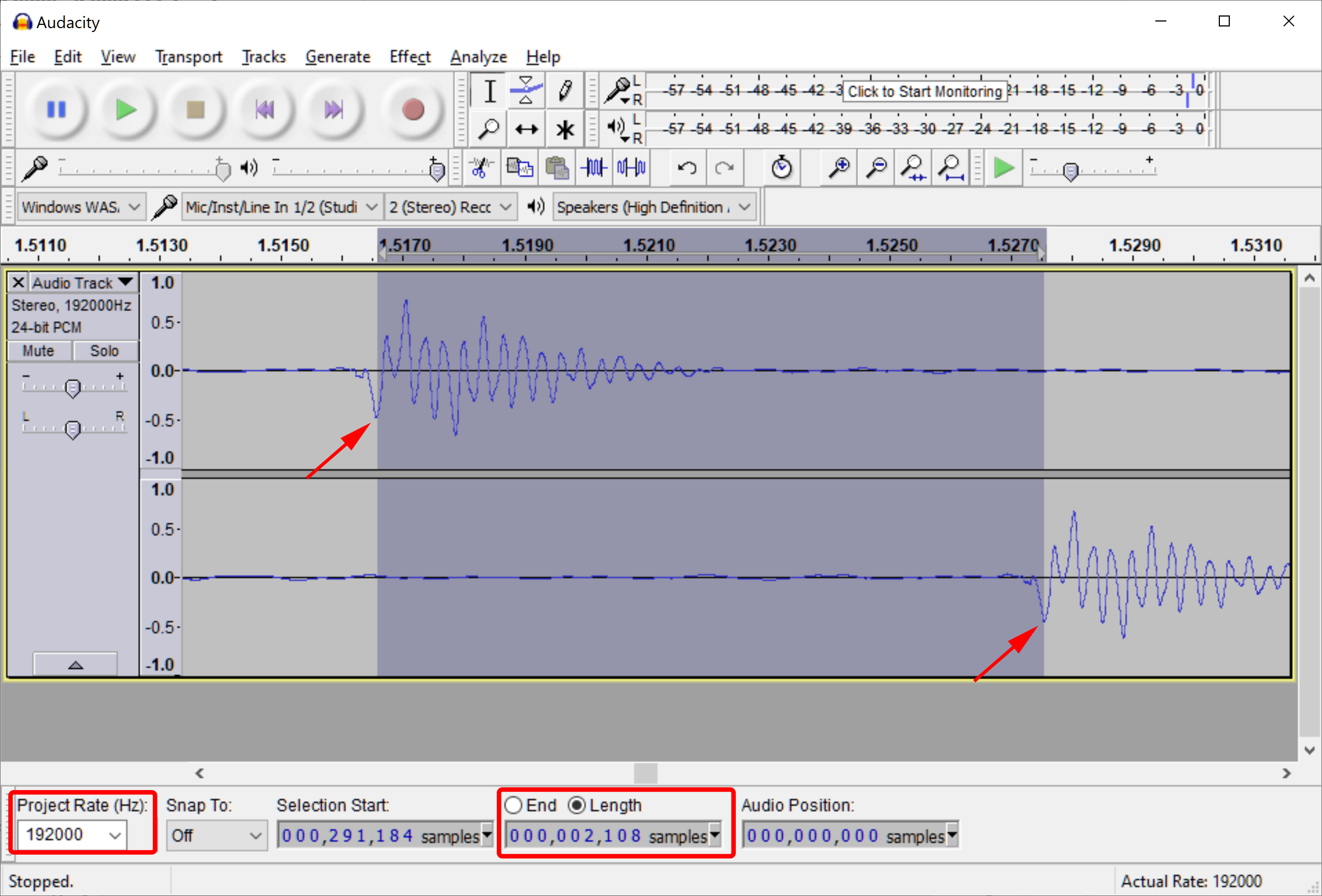
Task: Select the Length radio button
Action: [576, 805]
